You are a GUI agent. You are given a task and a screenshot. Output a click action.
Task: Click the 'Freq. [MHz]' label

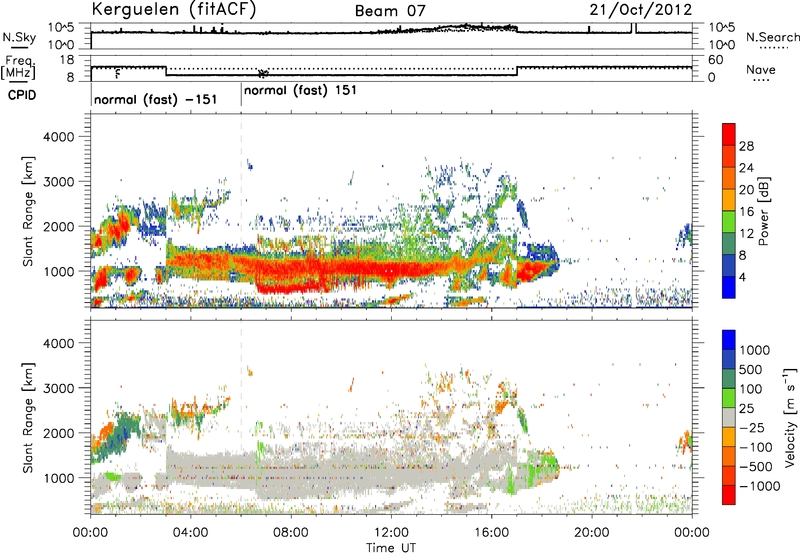click(18, 68)
